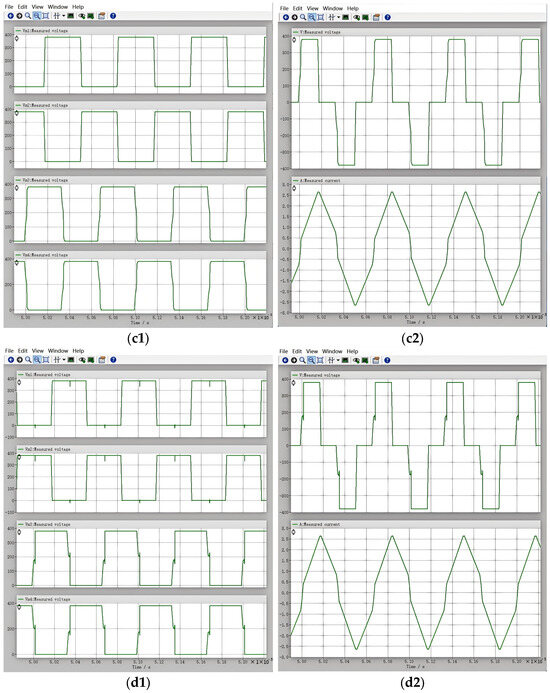Expand the V:Measured voltage plot handle in (c2)
The width and height of the screenshot is (550, 693).
pos(294,40)
